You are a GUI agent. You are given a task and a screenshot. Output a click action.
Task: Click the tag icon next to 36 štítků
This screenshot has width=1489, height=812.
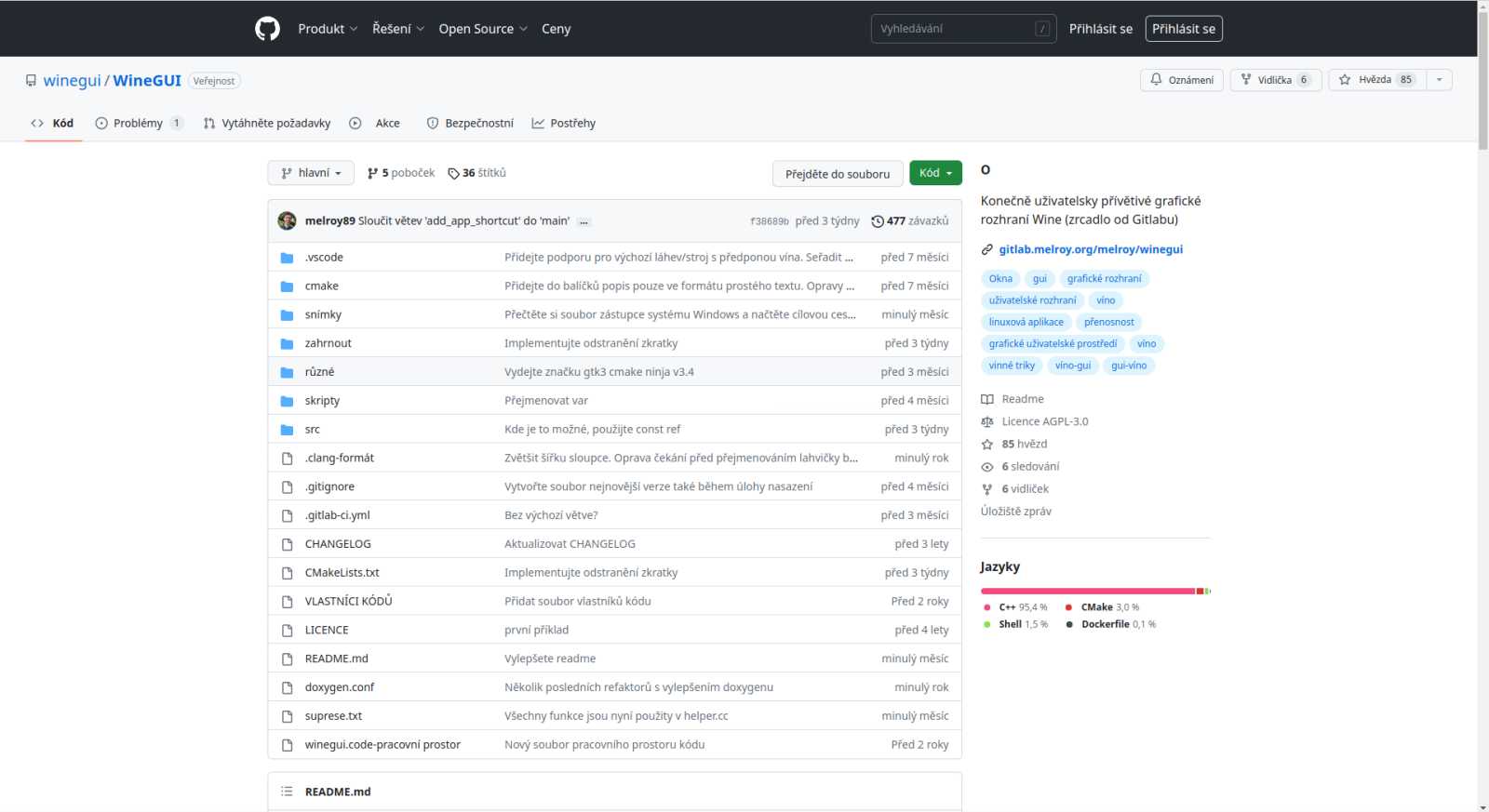[453, 173]
